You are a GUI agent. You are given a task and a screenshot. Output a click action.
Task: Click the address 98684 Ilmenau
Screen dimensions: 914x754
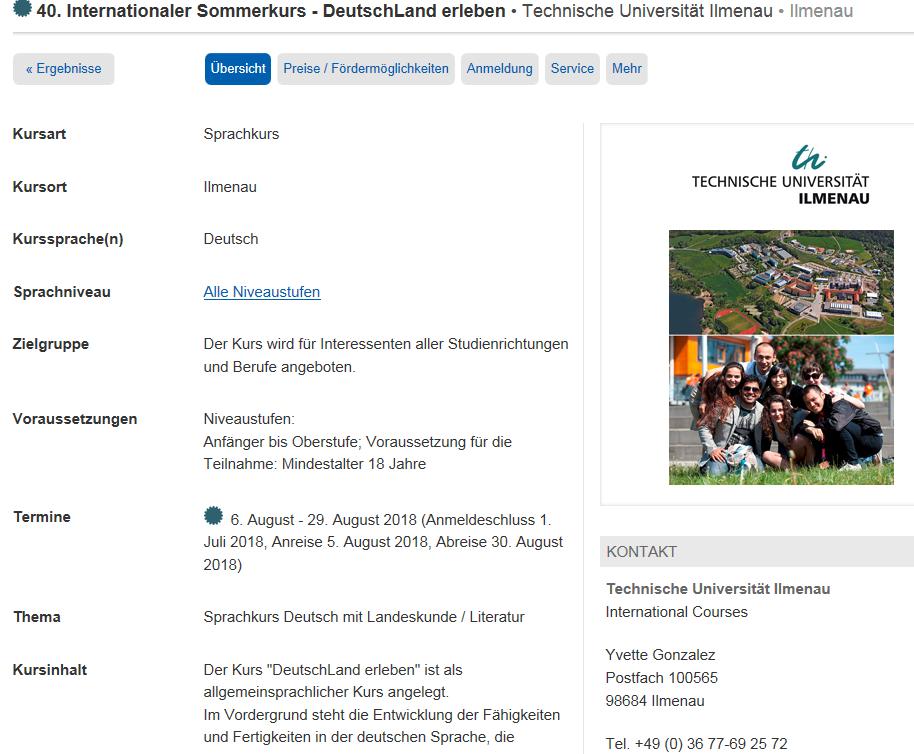[655, 701]
